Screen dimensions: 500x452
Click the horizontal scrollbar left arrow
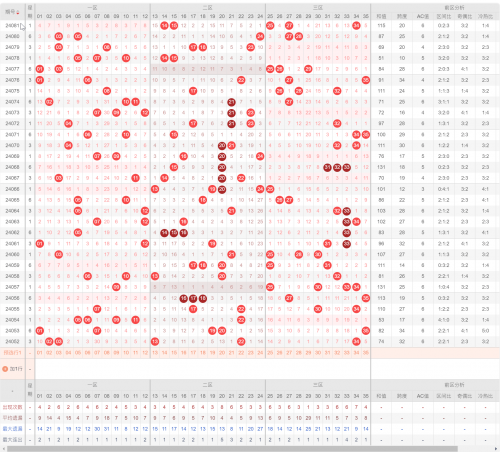click(x=2, y=449)
